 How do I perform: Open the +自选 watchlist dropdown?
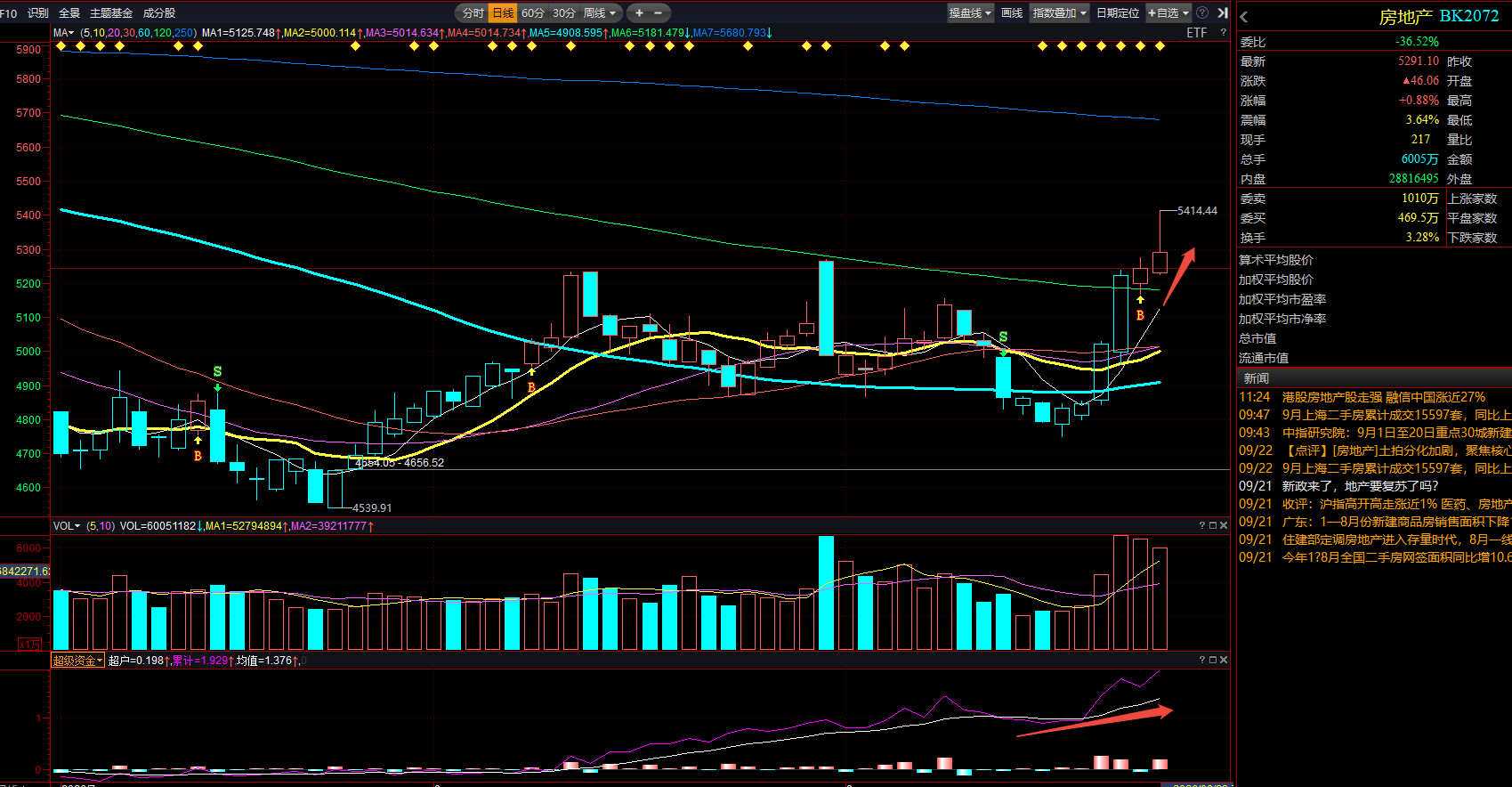point(1168,13)
